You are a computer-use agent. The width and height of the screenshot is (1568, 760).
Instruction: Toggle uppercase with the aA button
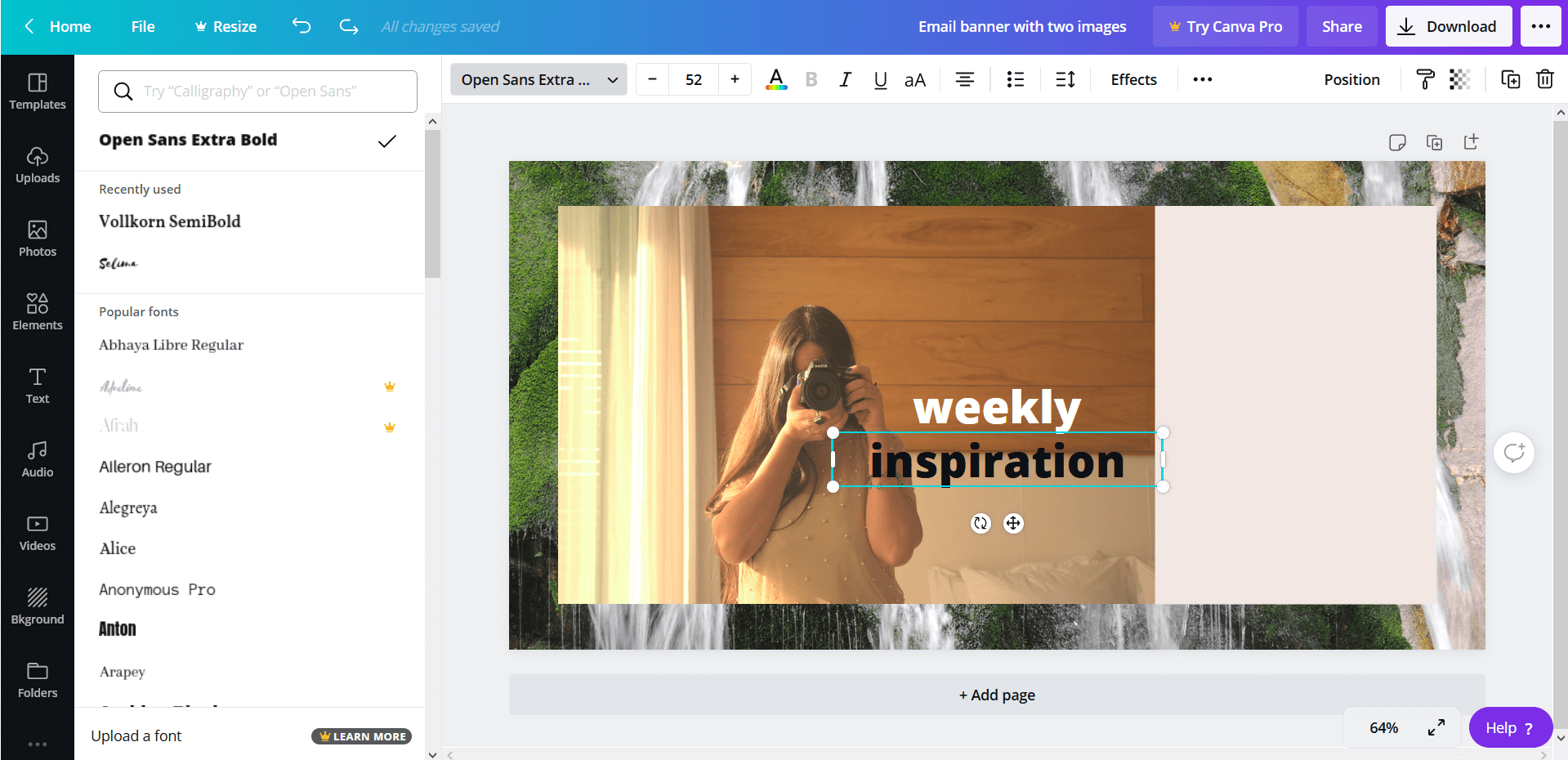[914, 79]
